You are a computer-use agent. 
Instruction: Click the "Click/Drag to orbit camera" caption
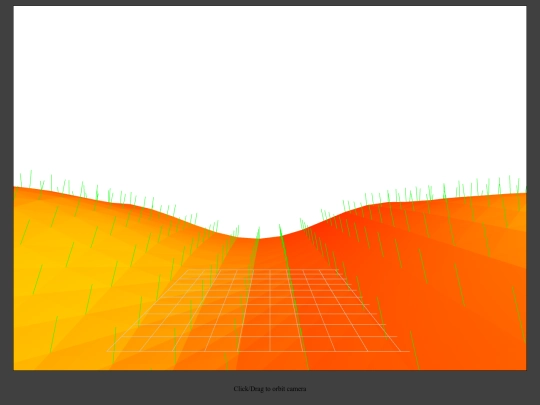pos(270,389)
